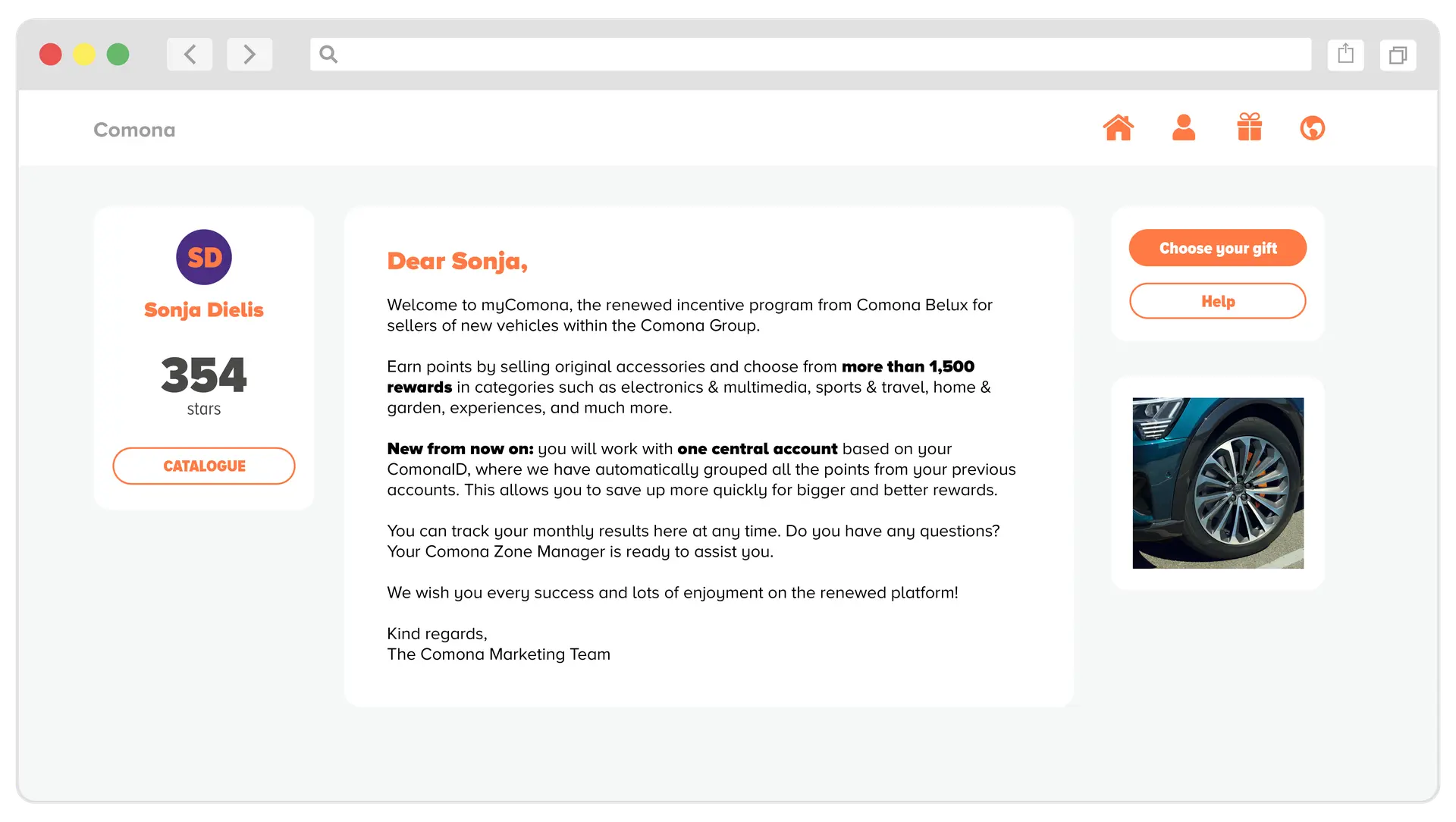Click the gift rewards icon
1456x822 pixels.
(1249, 128)
